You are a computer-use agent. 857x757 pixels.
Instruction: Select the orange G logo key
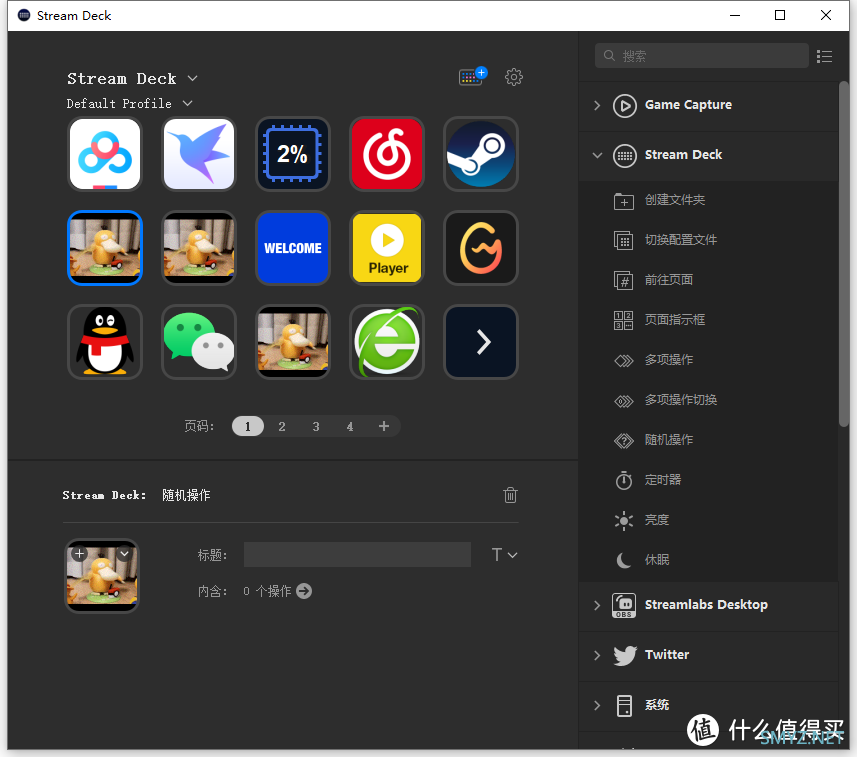[481, 248]
